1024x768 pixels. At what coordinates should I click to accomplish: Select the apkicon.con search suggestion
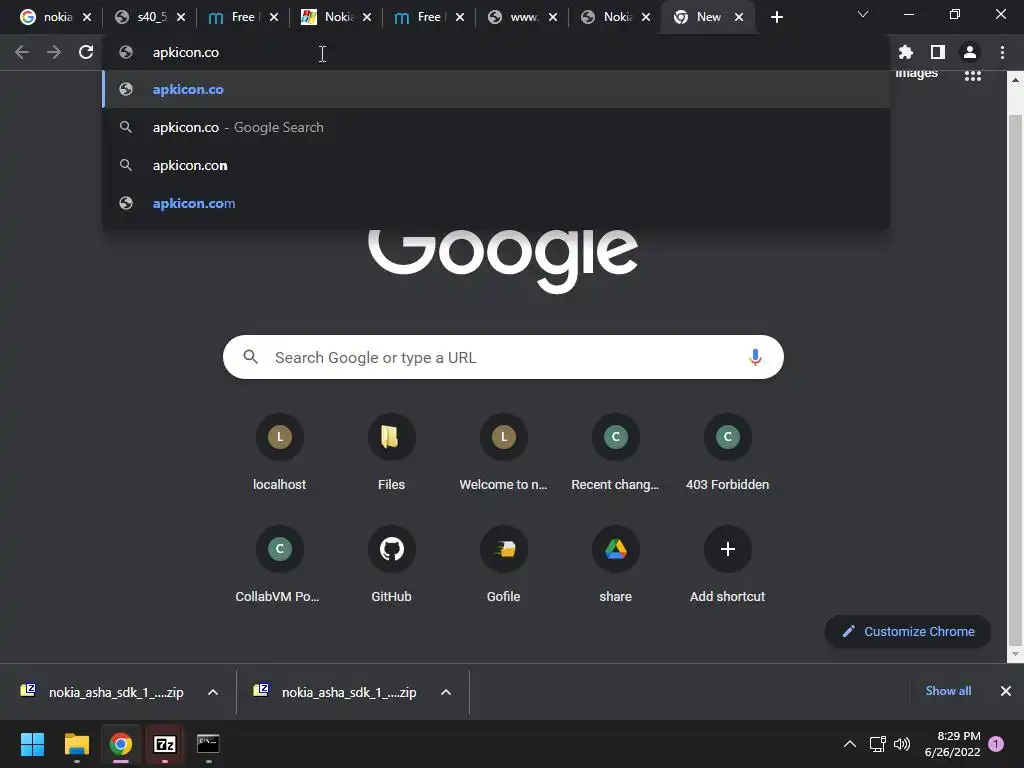pyautogui.click(x=496, y=165)
